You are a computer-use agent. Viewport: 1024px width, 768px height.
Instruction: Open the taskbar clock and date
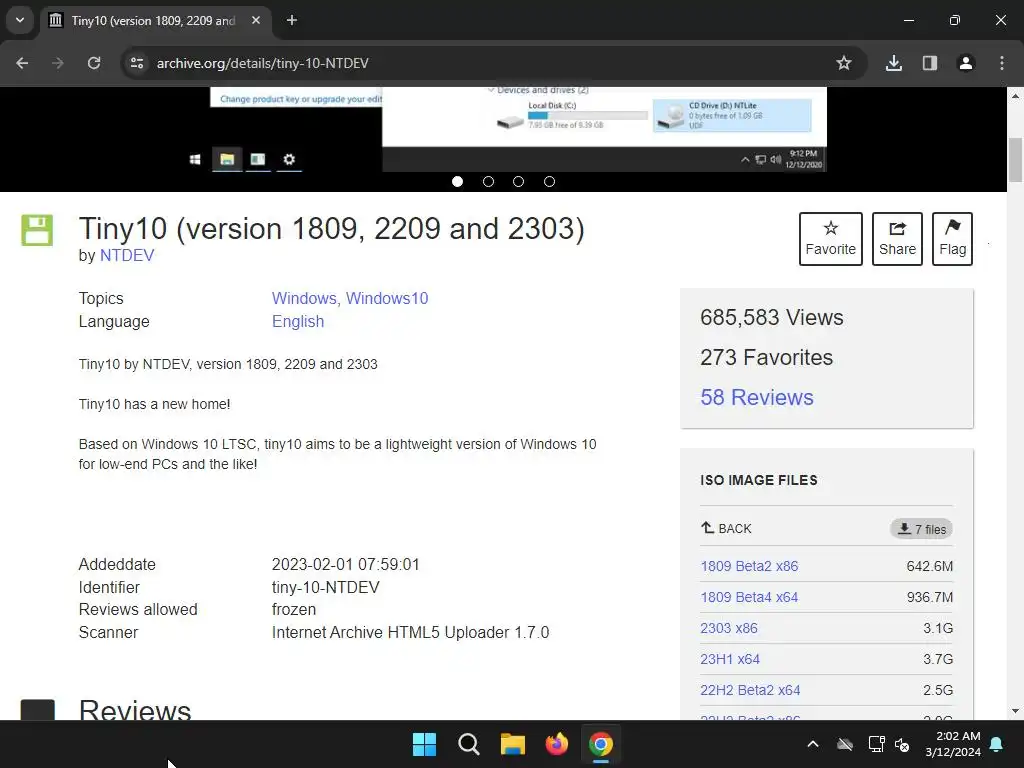tap(953, 744)
